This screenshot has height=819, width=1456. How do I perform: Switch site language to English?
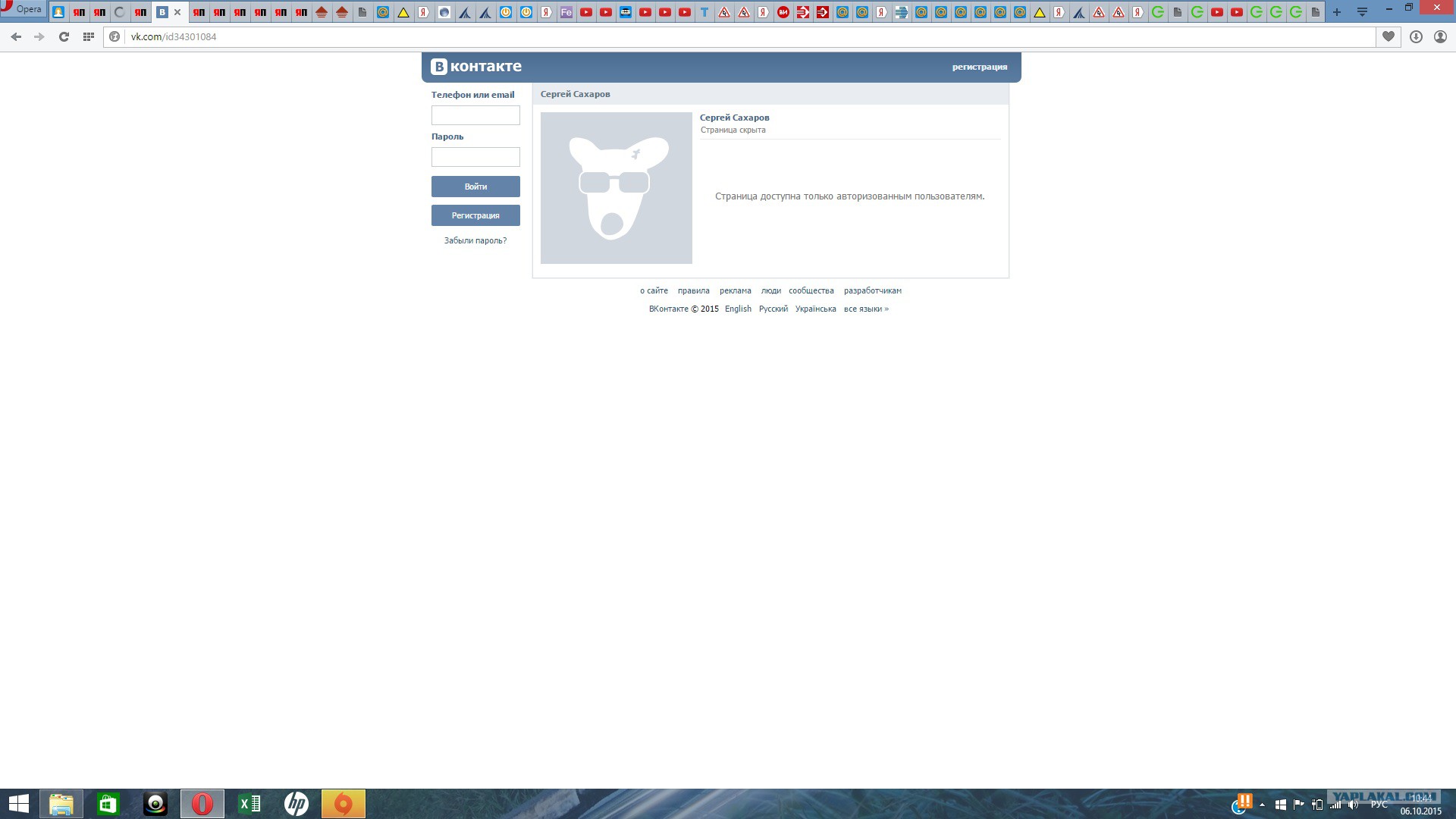coord(738,309)
